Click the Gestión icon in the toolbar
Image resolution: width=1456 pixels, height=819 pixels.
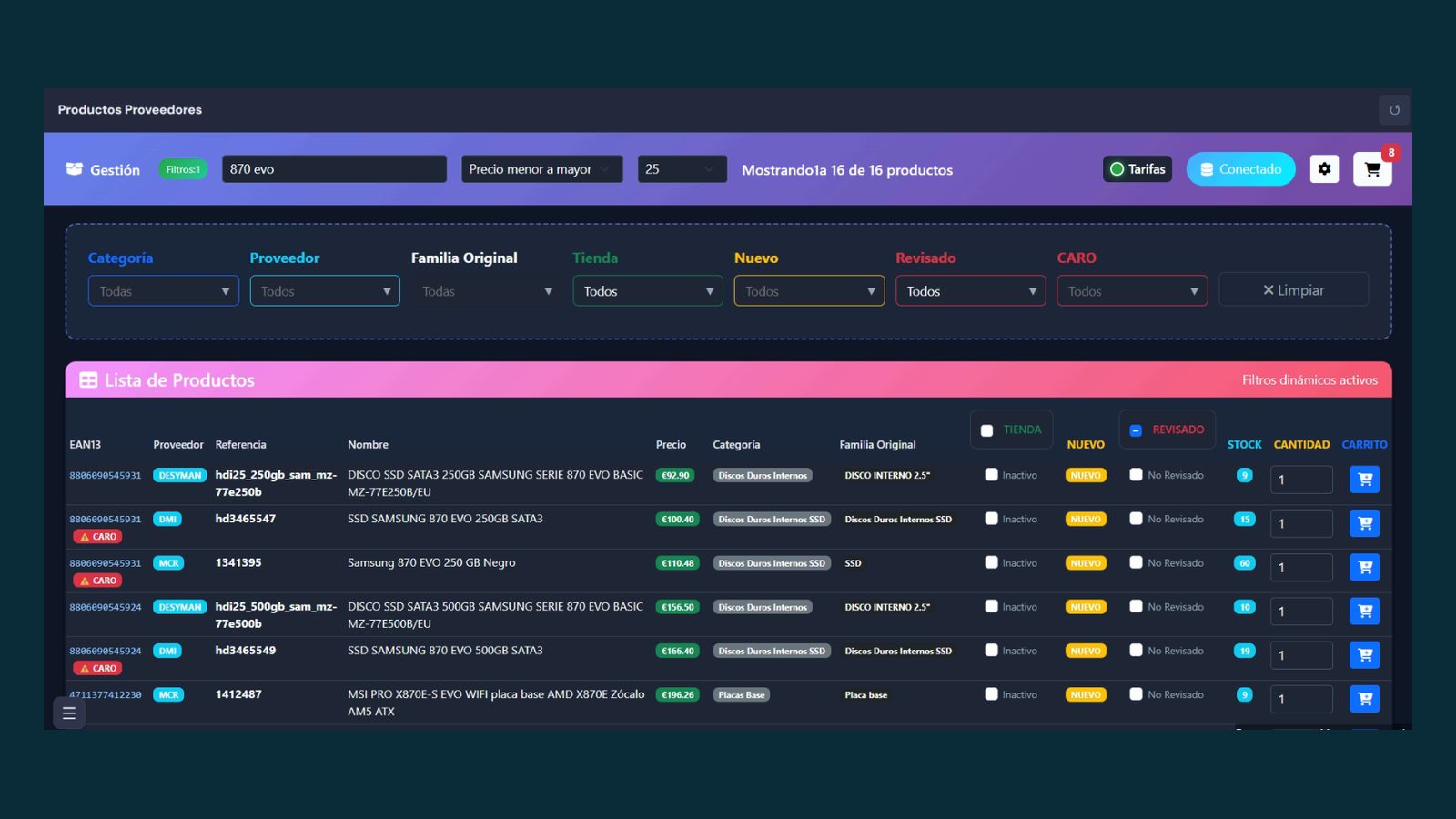coord(75,169)
